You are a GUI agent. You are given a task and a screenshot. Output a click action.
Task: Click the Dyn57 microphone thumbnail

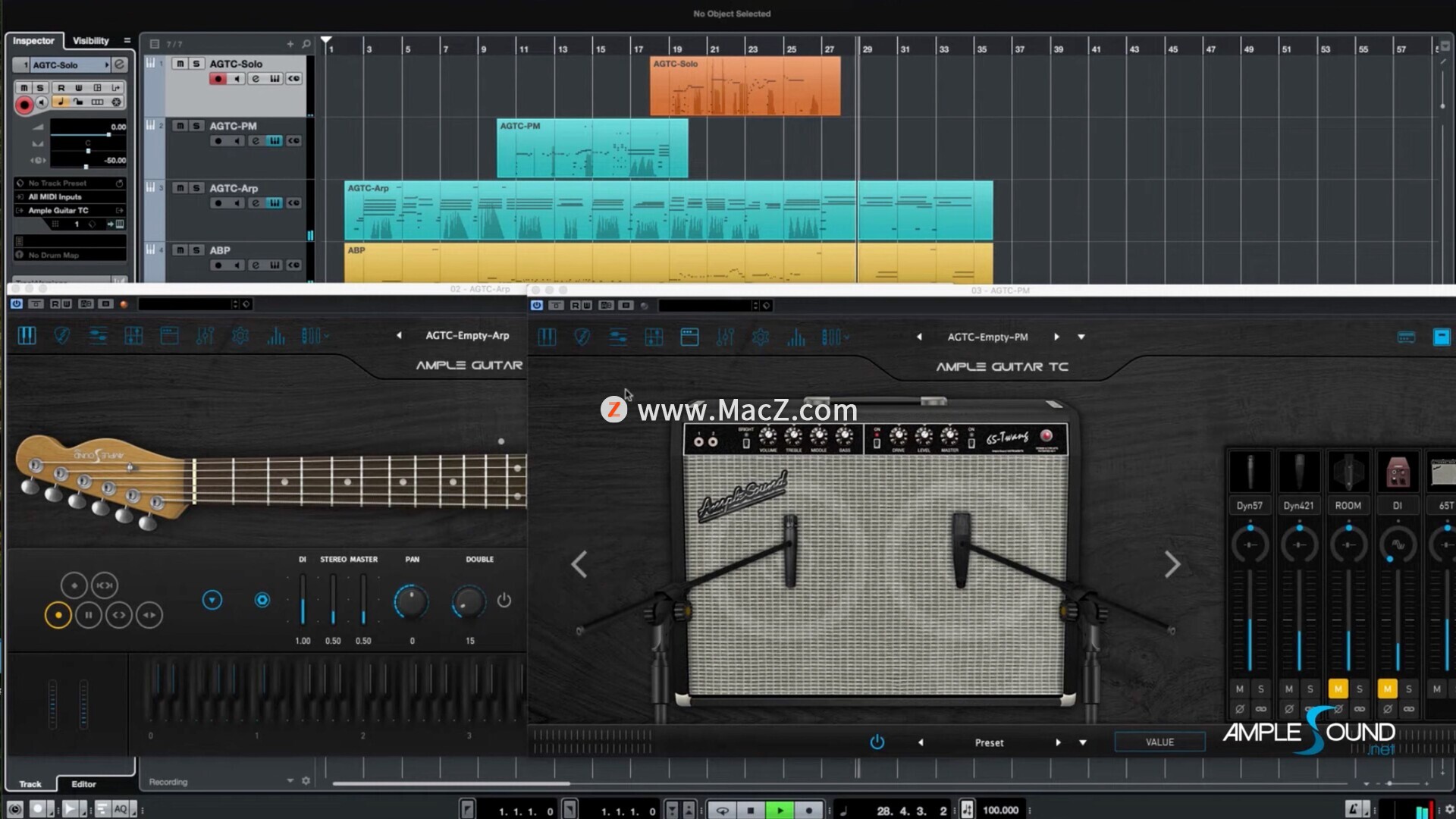(x=1250, y=472)
